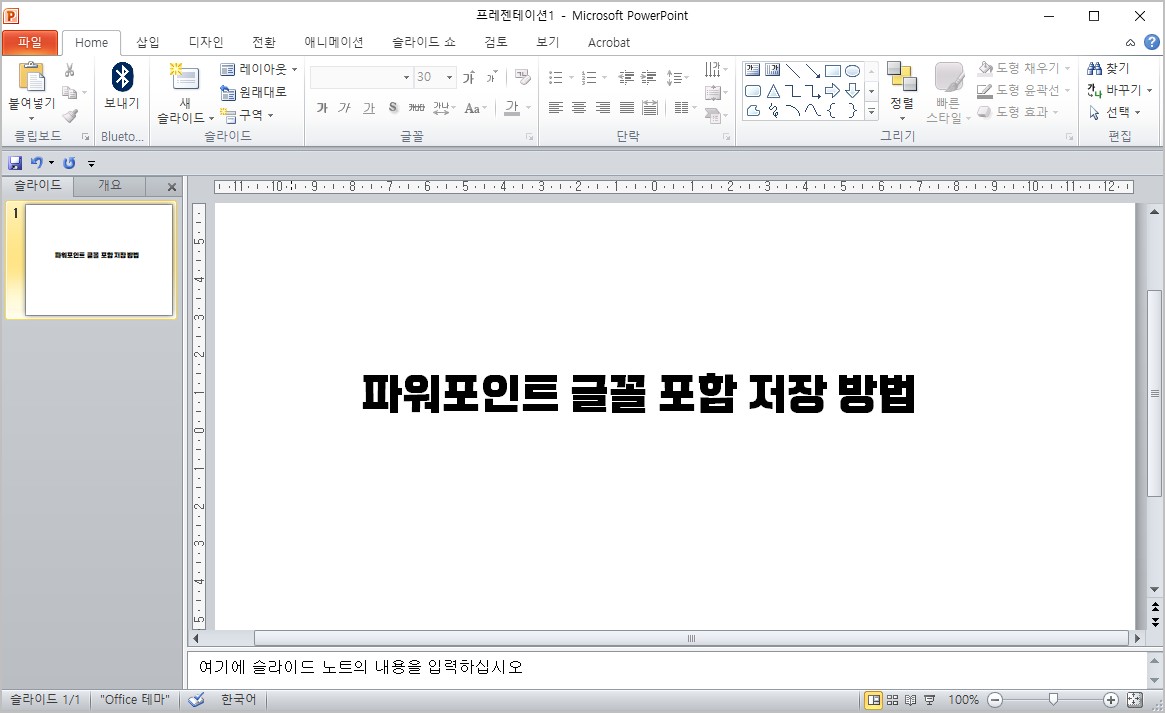Select the Rounded Rectangle shape

(x=753, y=91)
